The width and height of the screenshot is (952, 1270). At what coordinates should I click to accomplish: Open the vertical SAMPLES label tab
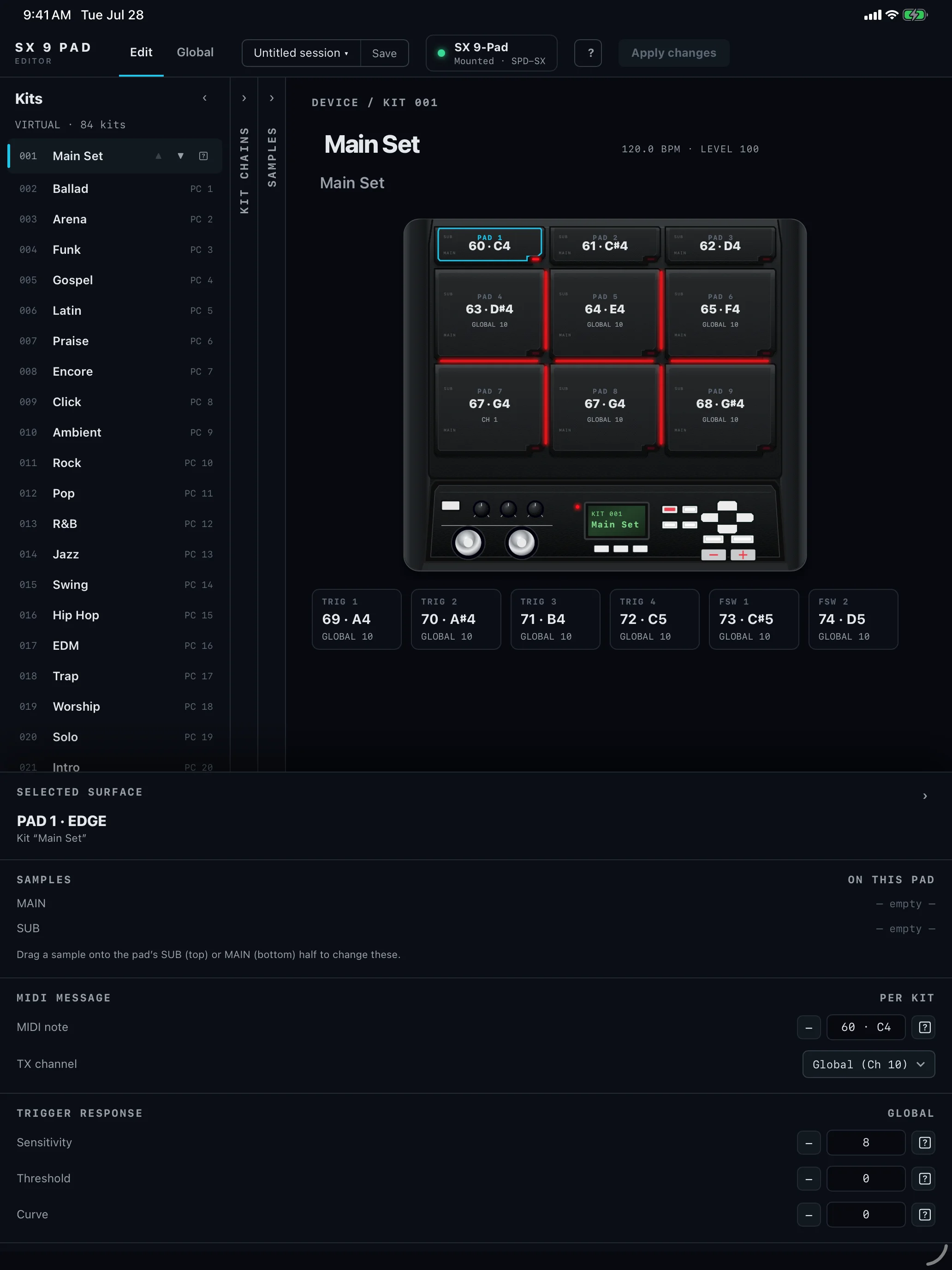[x=272, y=157]
